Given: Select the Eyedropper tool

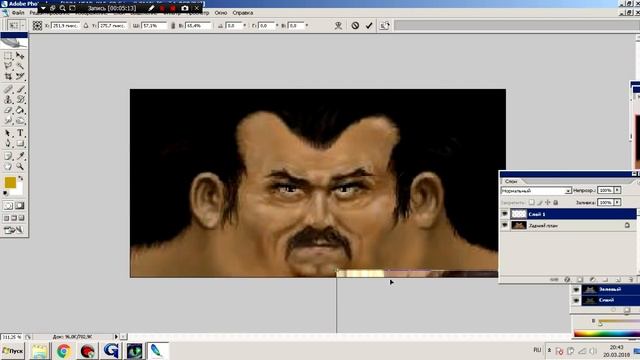Looking at the screenshot, I should point(20,156).
